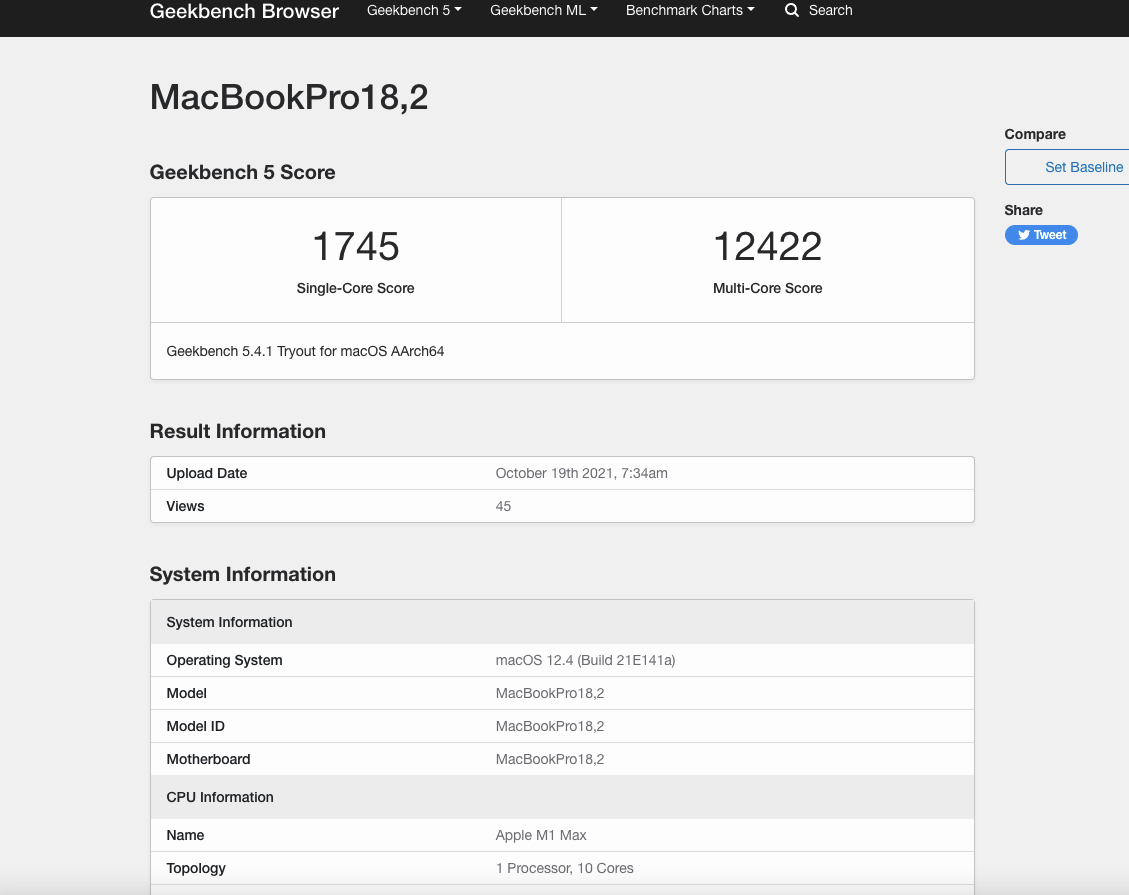Click the Name row label
Viewport: 1129px width, 895px height.
185,835
